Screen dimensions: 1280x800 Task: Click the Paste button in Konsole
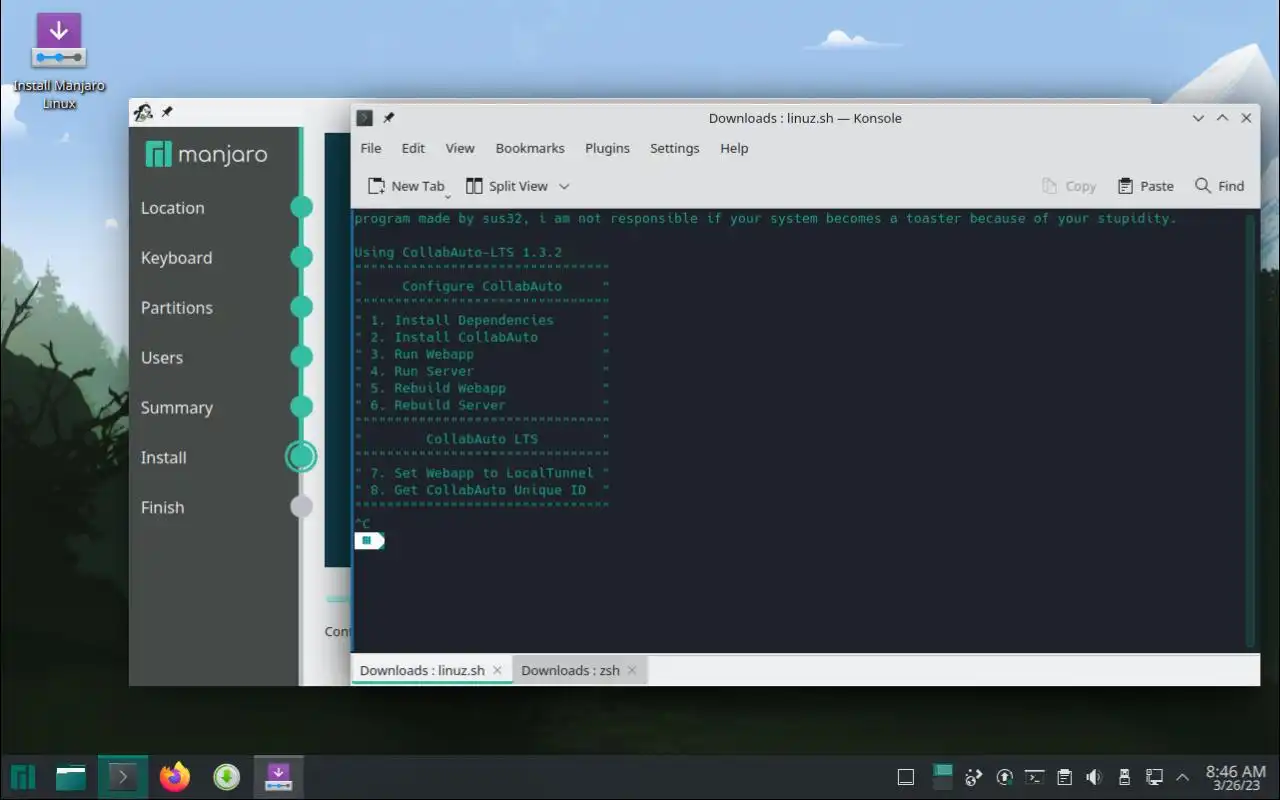(1145, 186)
